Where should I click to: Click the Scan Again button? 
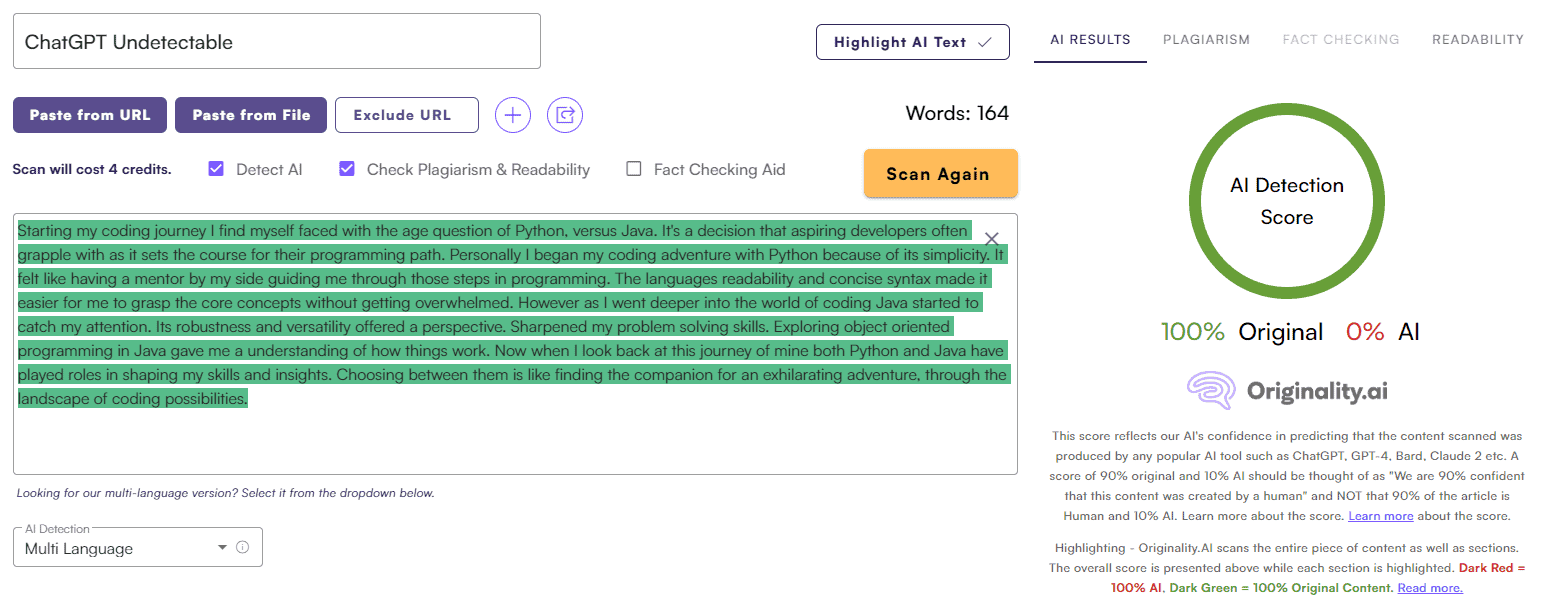coord(940,174)
